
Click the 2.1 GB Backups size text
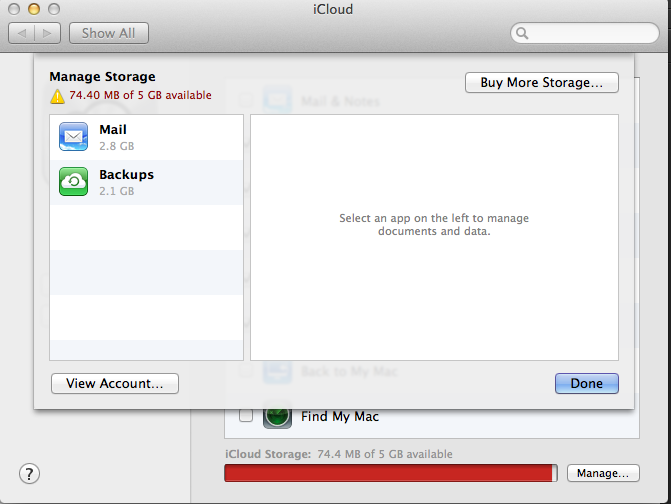click(x=117, y=191)
